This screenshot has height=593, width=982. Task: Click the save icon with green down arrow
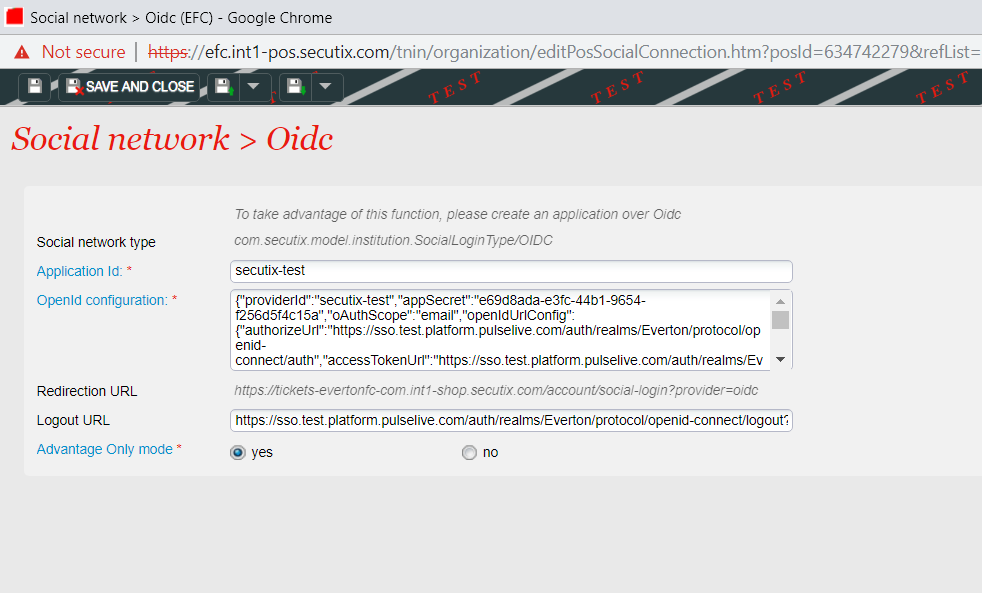click(x=295, y=87)
